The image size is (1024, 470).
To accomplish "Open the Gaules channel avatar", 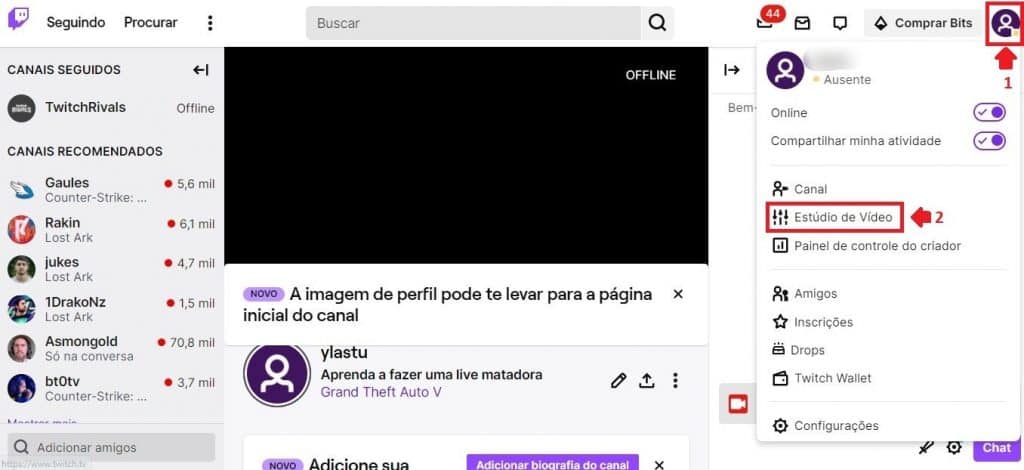I will tap(21, 190).
